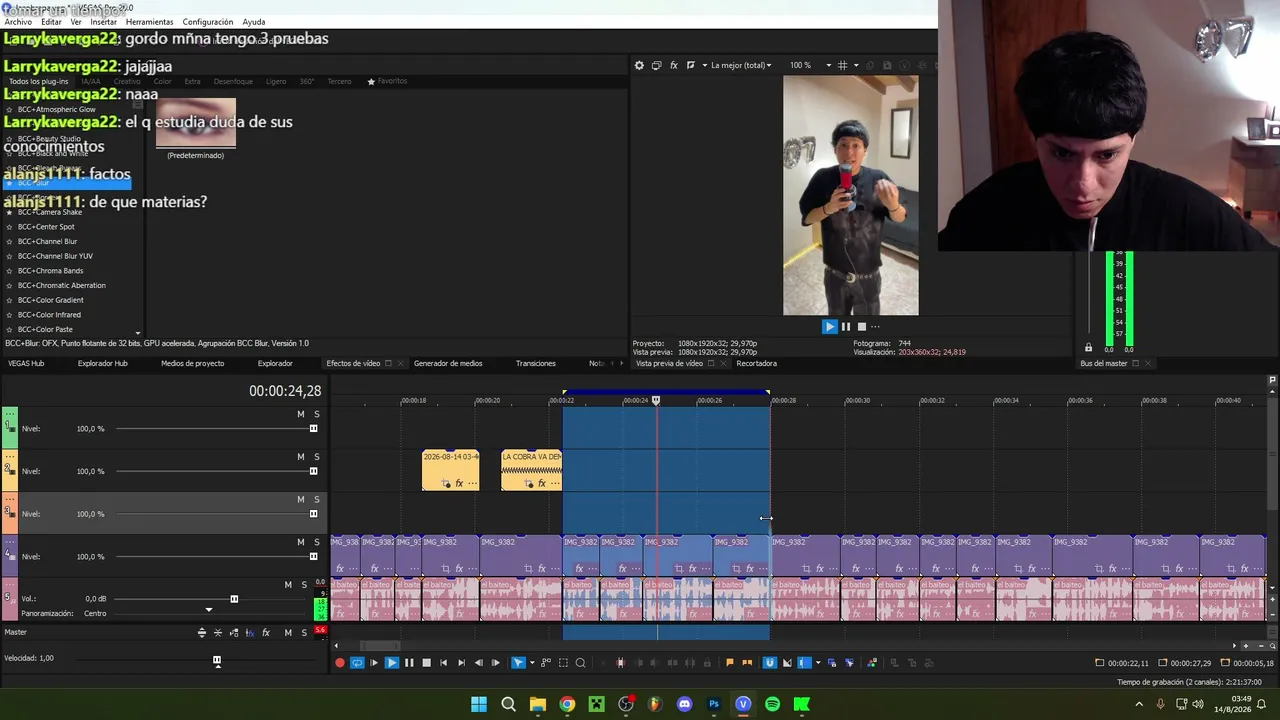
Task: Switch to the Recortadora tab
Action: [756, 363]
